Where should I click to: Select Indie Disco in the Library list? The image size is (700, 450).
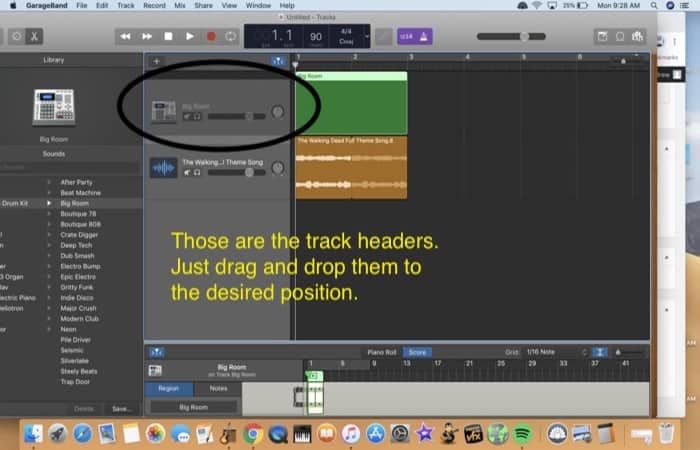[x=77, y=298]
